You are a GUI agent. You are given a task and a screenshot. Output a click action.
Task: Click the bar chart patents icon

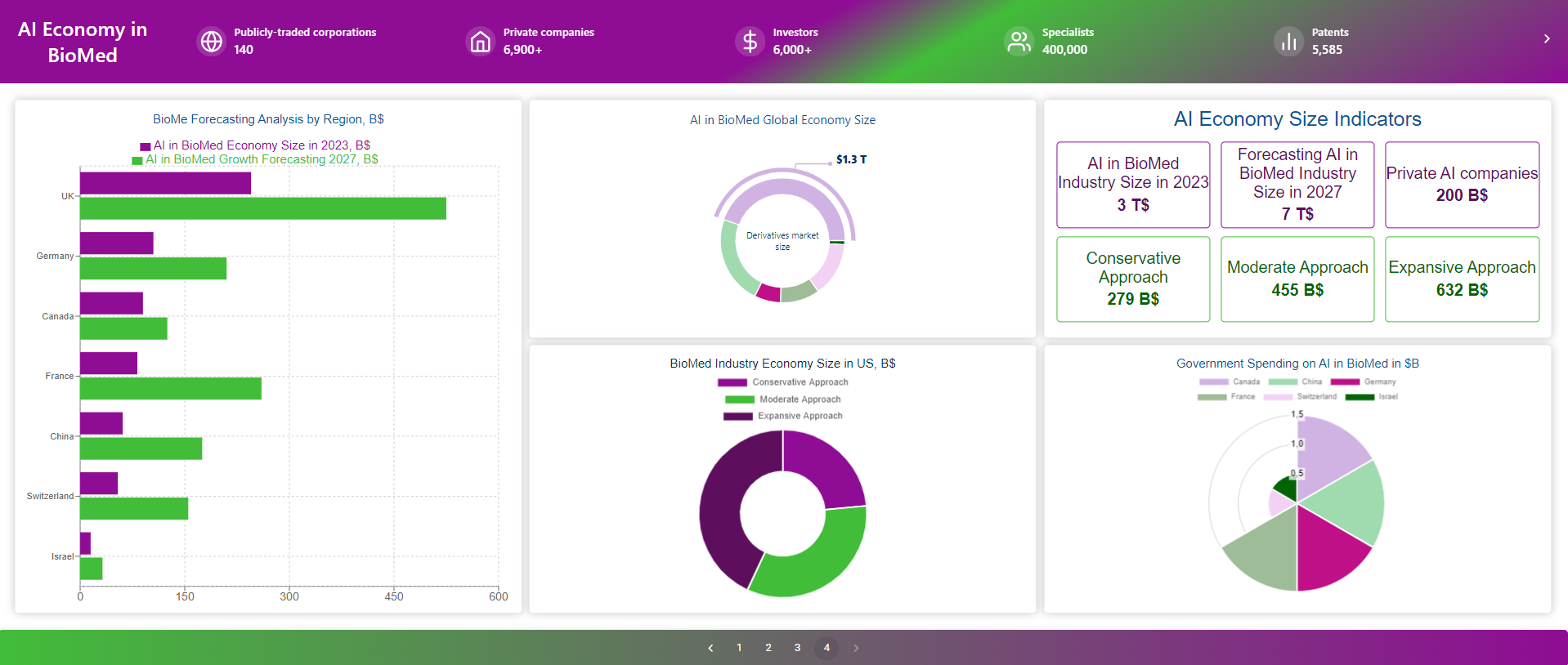(1288, 41)
